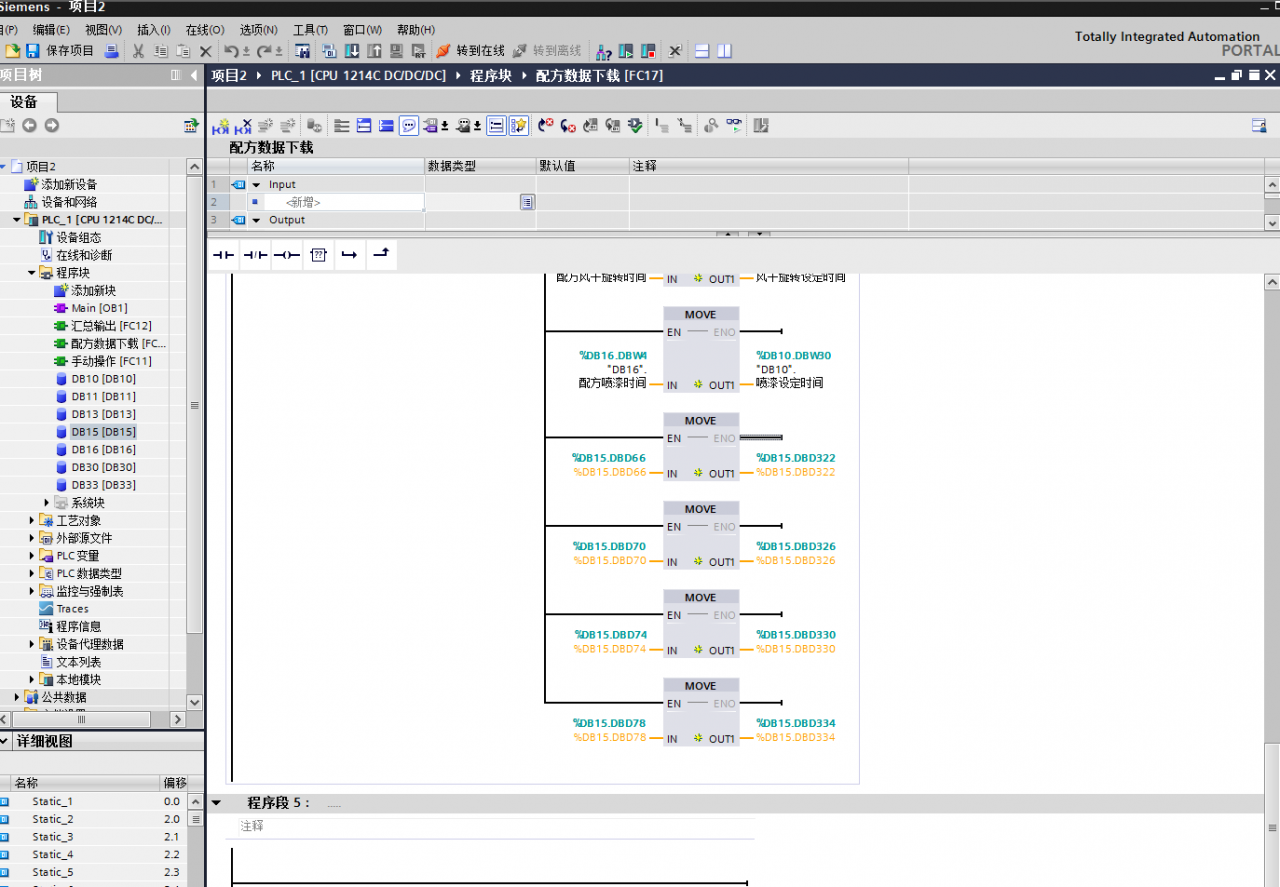Collapse the project tree panel arrow

click(x=194, y=75)
